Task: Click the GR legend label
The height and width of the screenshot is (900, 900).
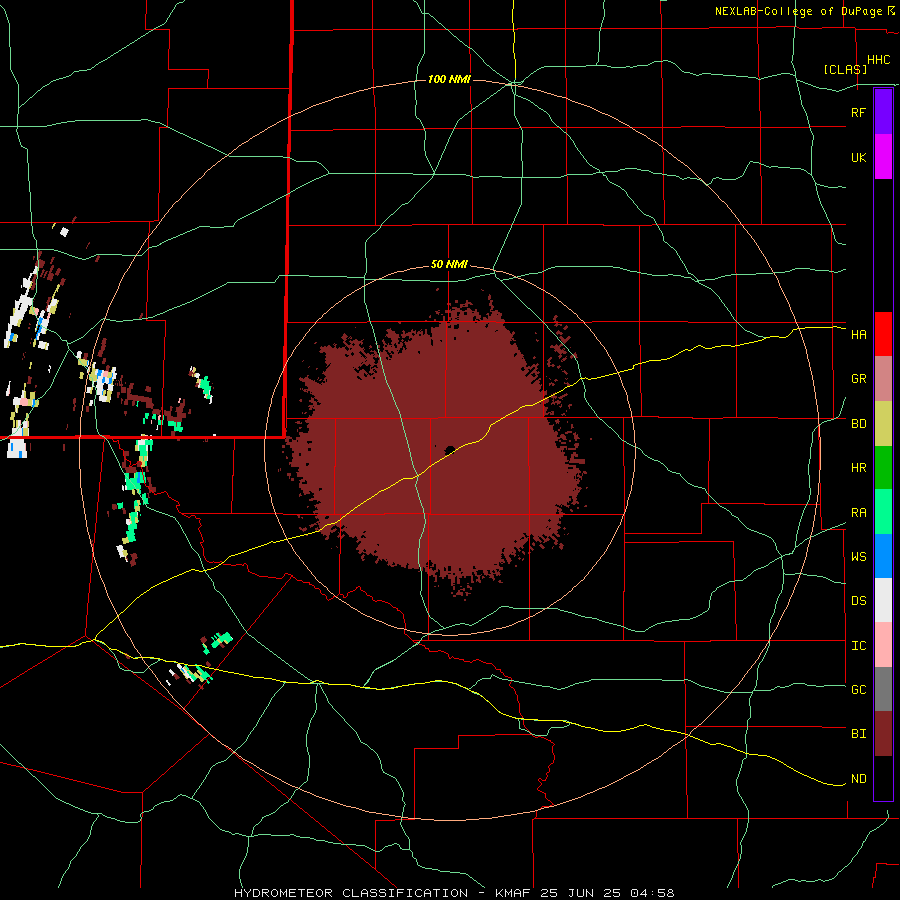Action: (x=858, y=379)
